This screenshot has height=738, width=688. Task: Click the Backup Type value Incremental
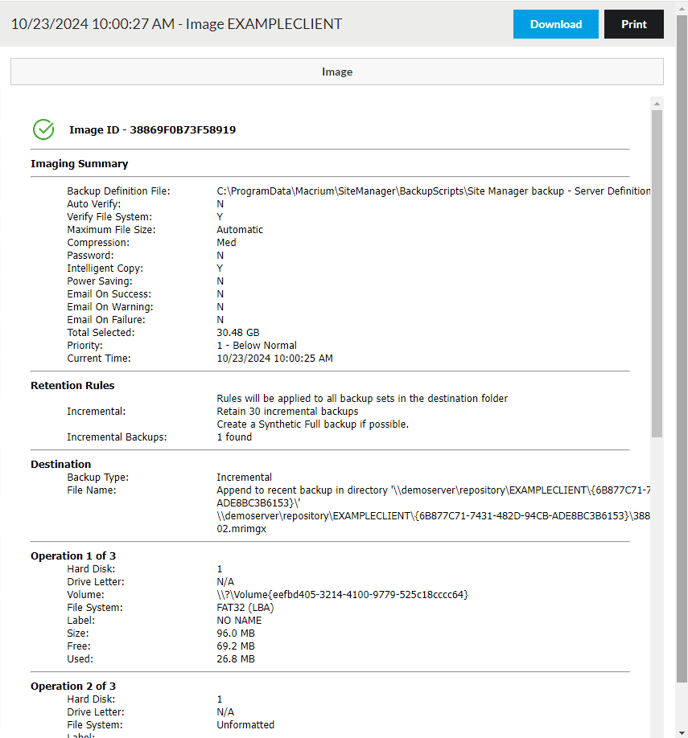(x=244, y=477)
